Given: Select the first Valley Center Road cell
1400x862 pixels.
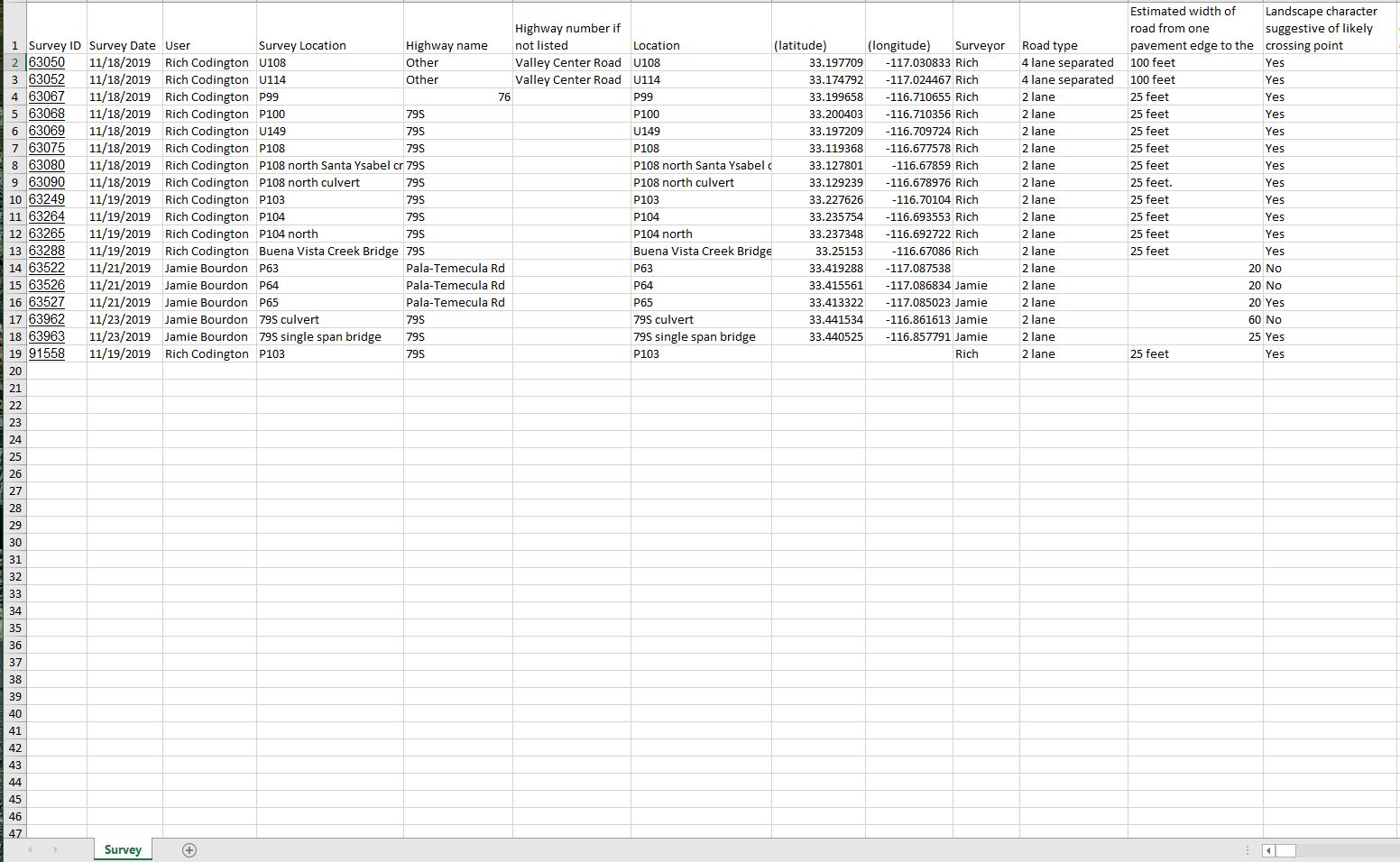Looking at the screenshot, I should coord(568,62).
